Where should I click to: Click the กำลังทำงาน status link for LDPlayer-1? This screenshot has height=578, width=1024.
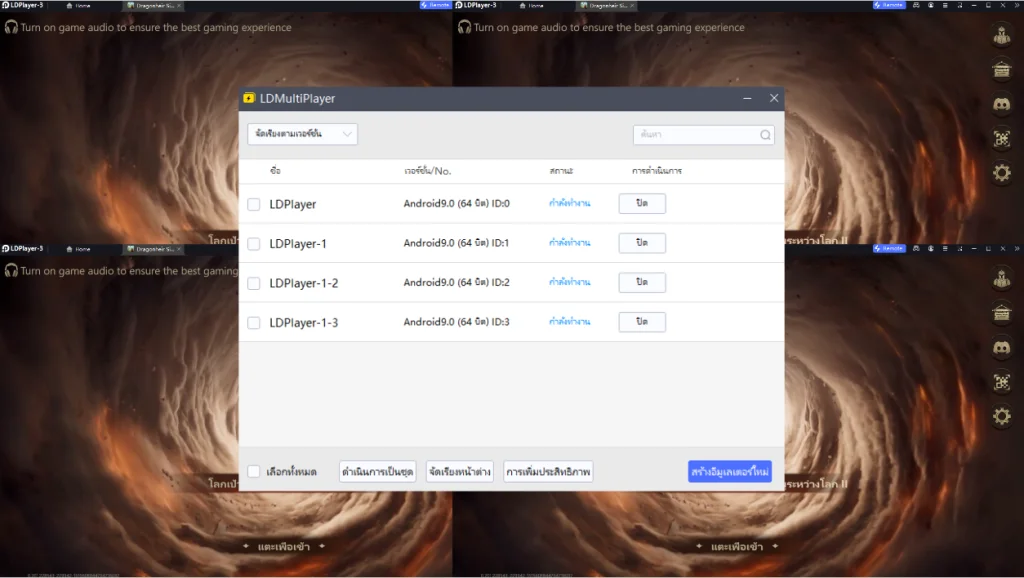tap(569, 242)
